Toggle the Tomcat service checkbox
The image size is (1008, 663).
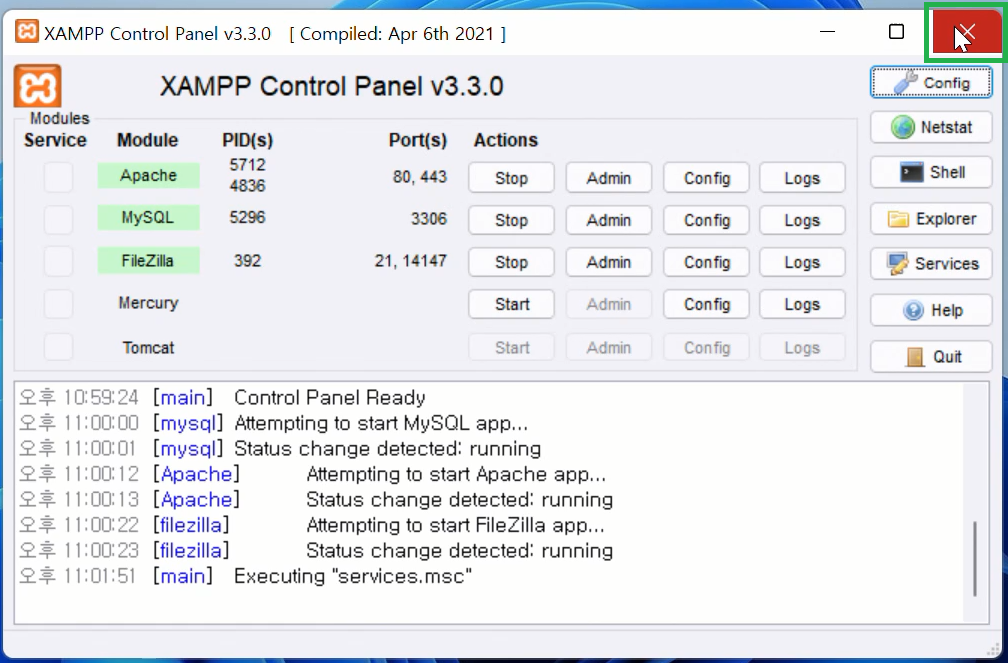(x=58, y=347)
